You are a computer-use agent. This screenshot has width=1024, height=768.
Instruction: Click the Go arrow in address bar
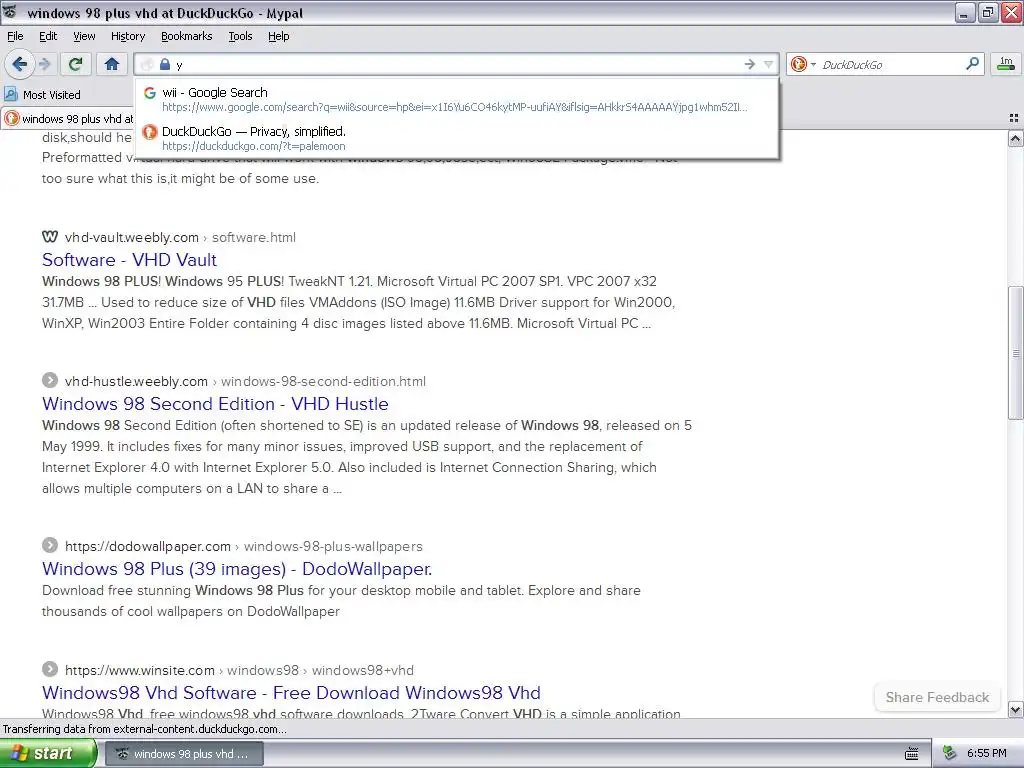pos(749,64)
